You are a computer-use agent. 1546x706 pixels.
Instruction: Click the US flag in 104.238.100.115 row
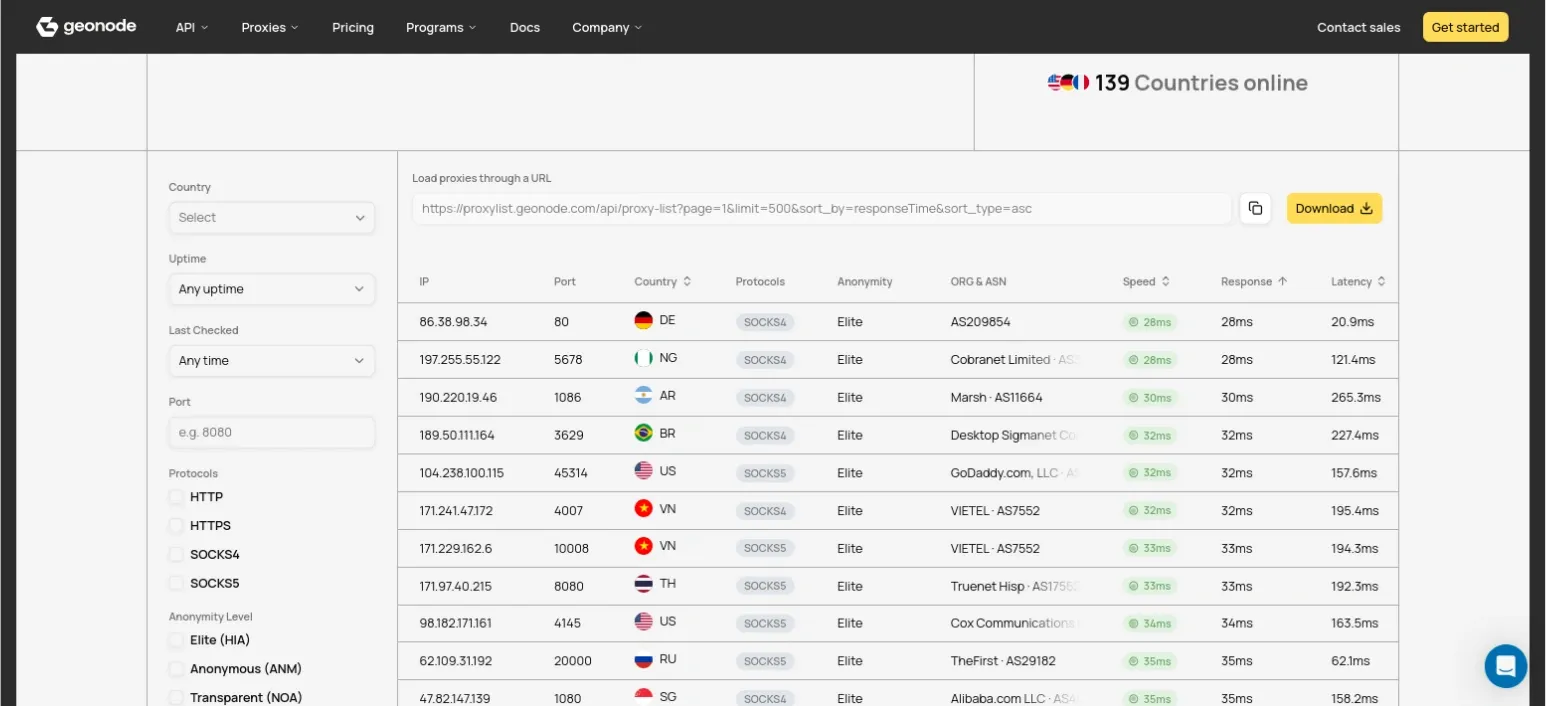[644, 471]
